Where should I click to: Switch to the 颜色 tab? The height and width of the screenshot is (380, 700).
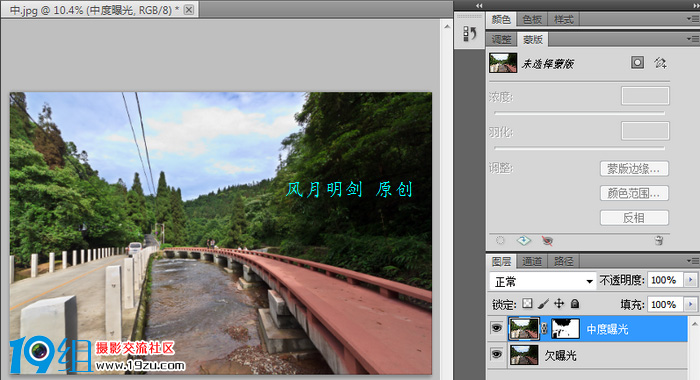501,19
